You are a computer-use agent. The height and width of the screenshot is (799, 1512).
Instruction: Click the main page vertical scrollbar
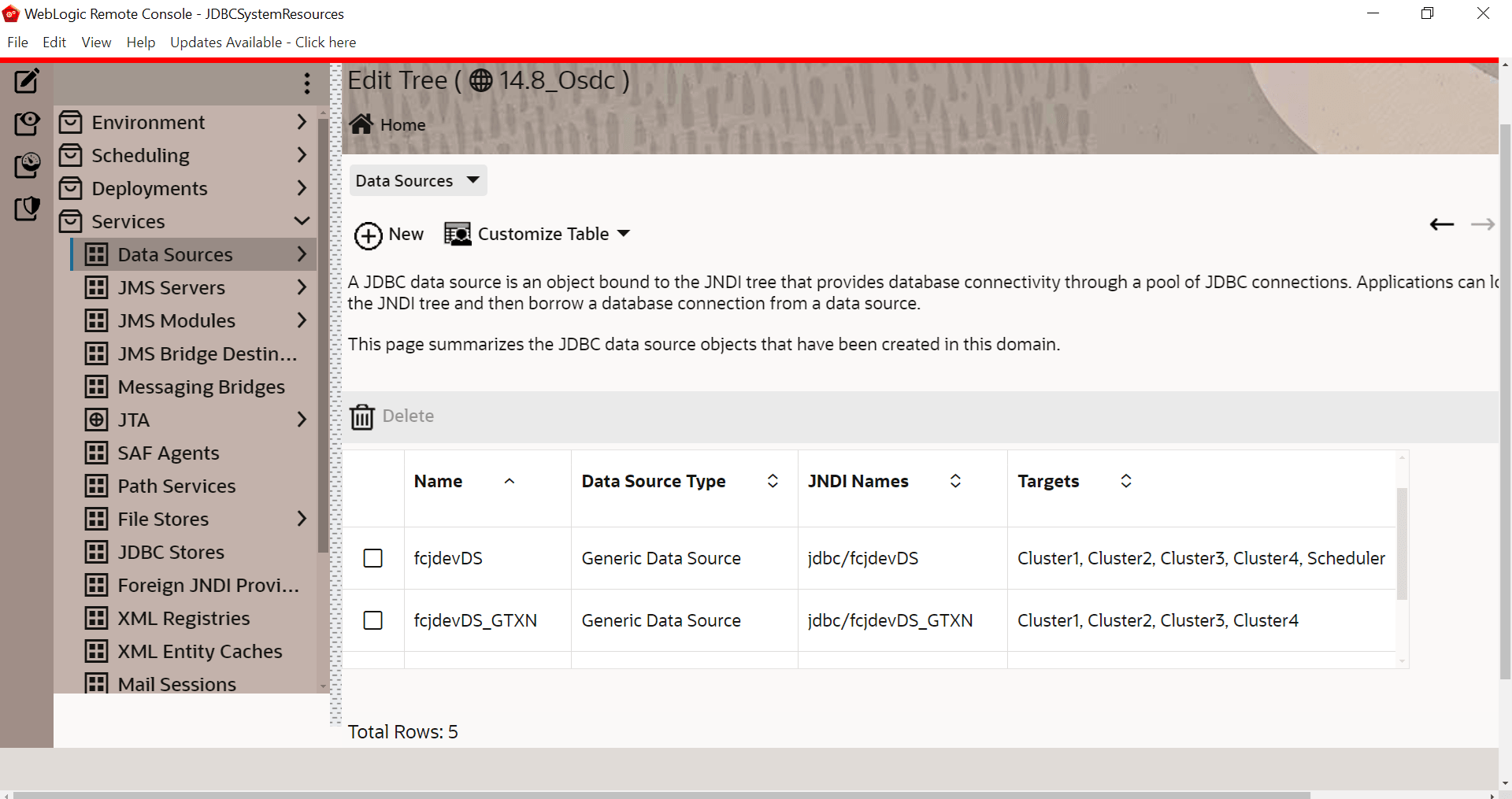pos(1505,401)
